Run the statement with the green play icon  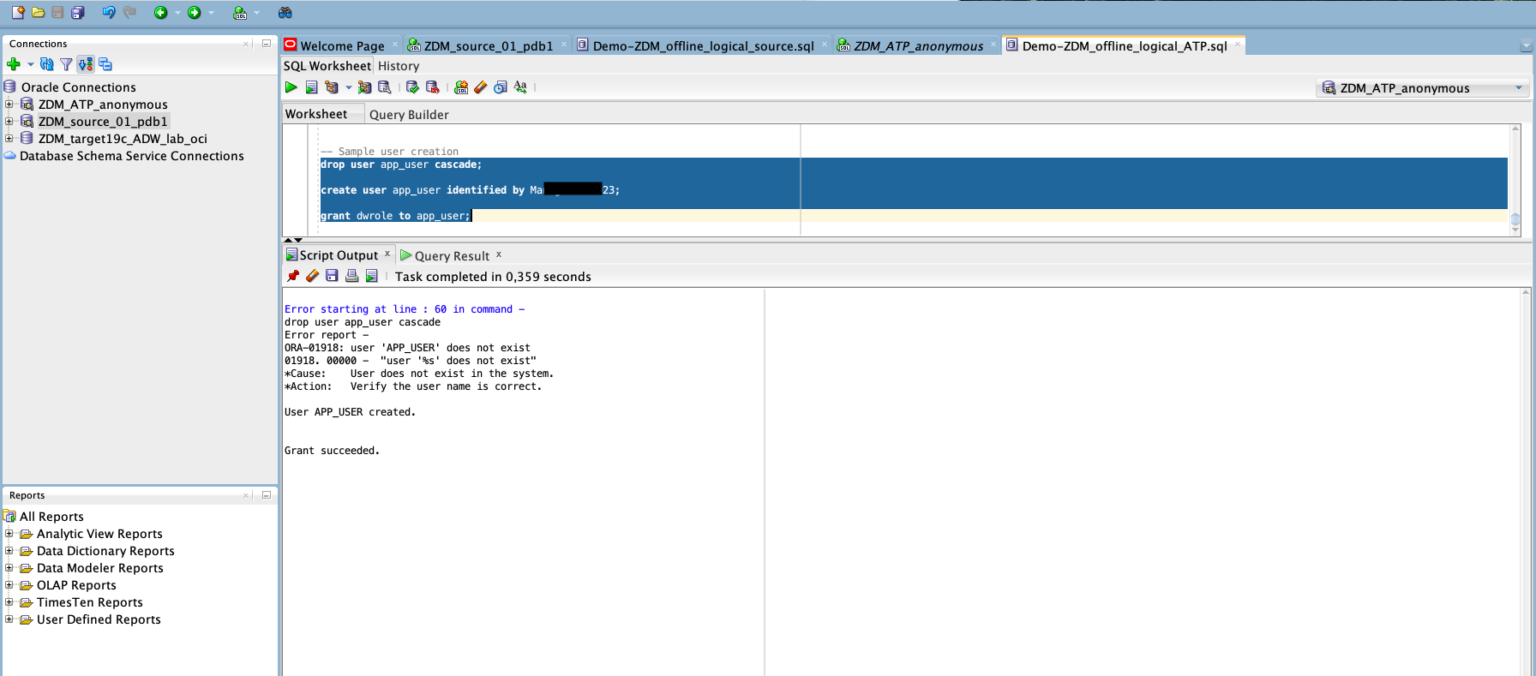(x=291, y=88)
